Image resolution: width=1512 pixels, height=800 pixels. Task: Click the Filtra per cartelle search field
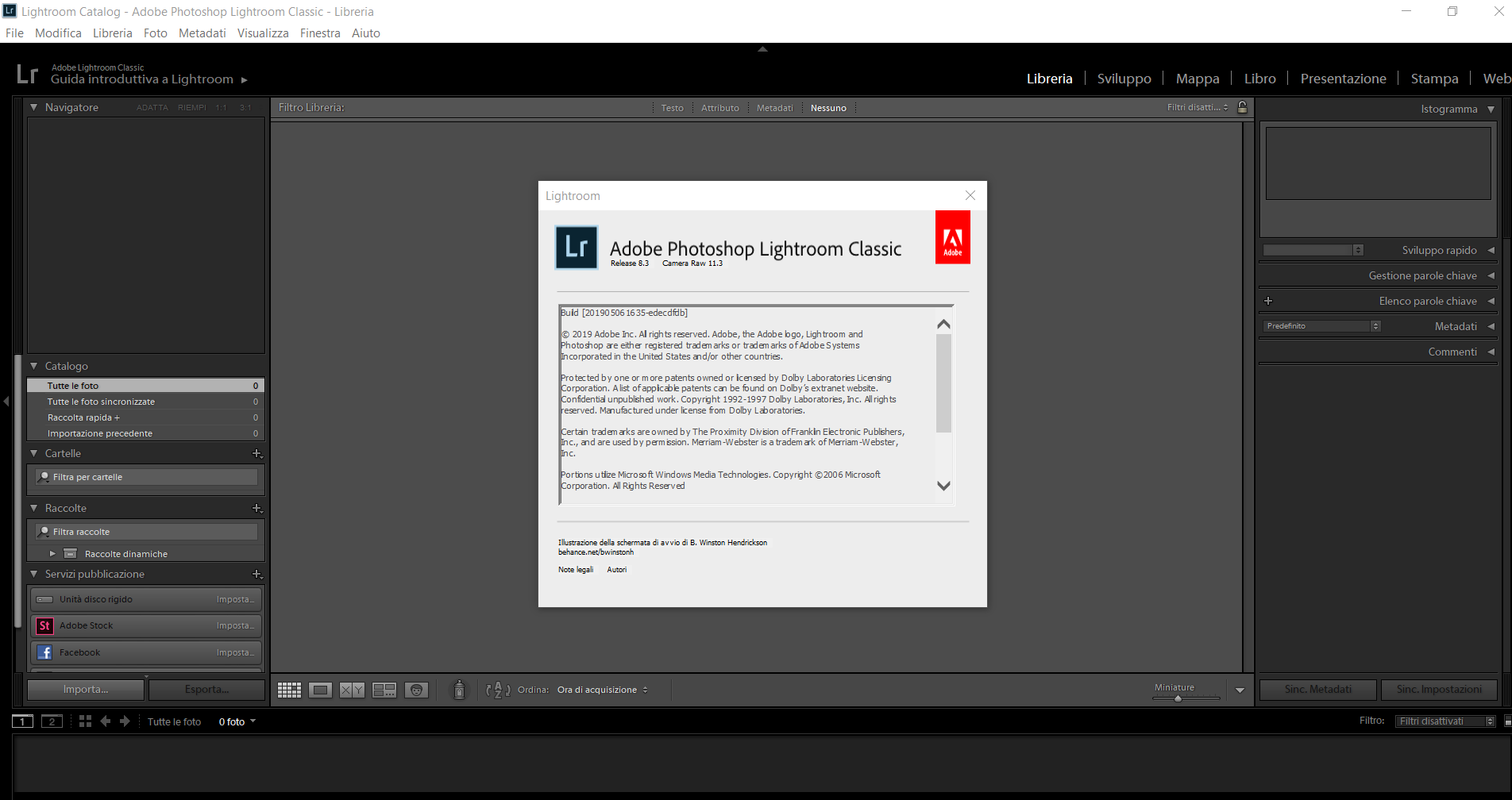point(147,477)
